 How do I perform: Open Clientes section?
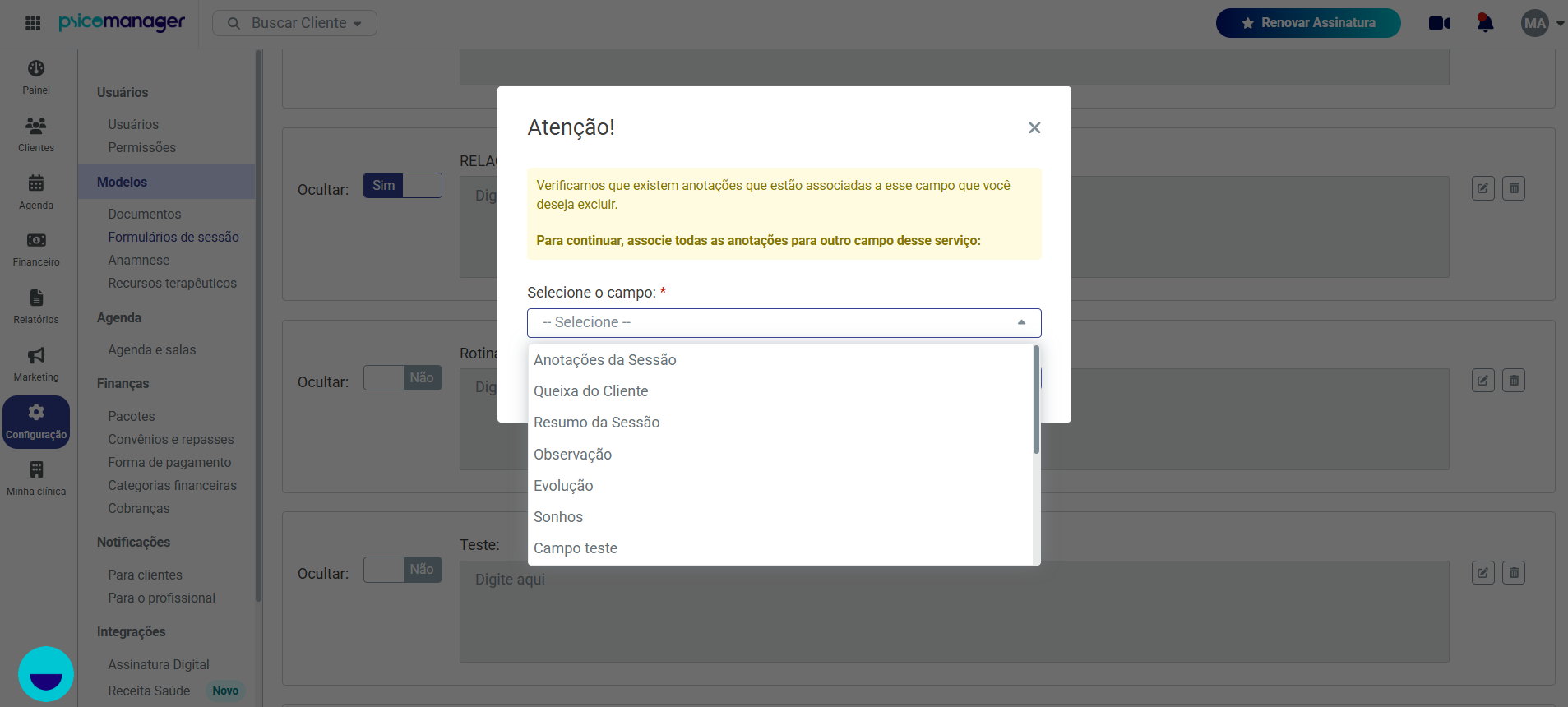36,135
